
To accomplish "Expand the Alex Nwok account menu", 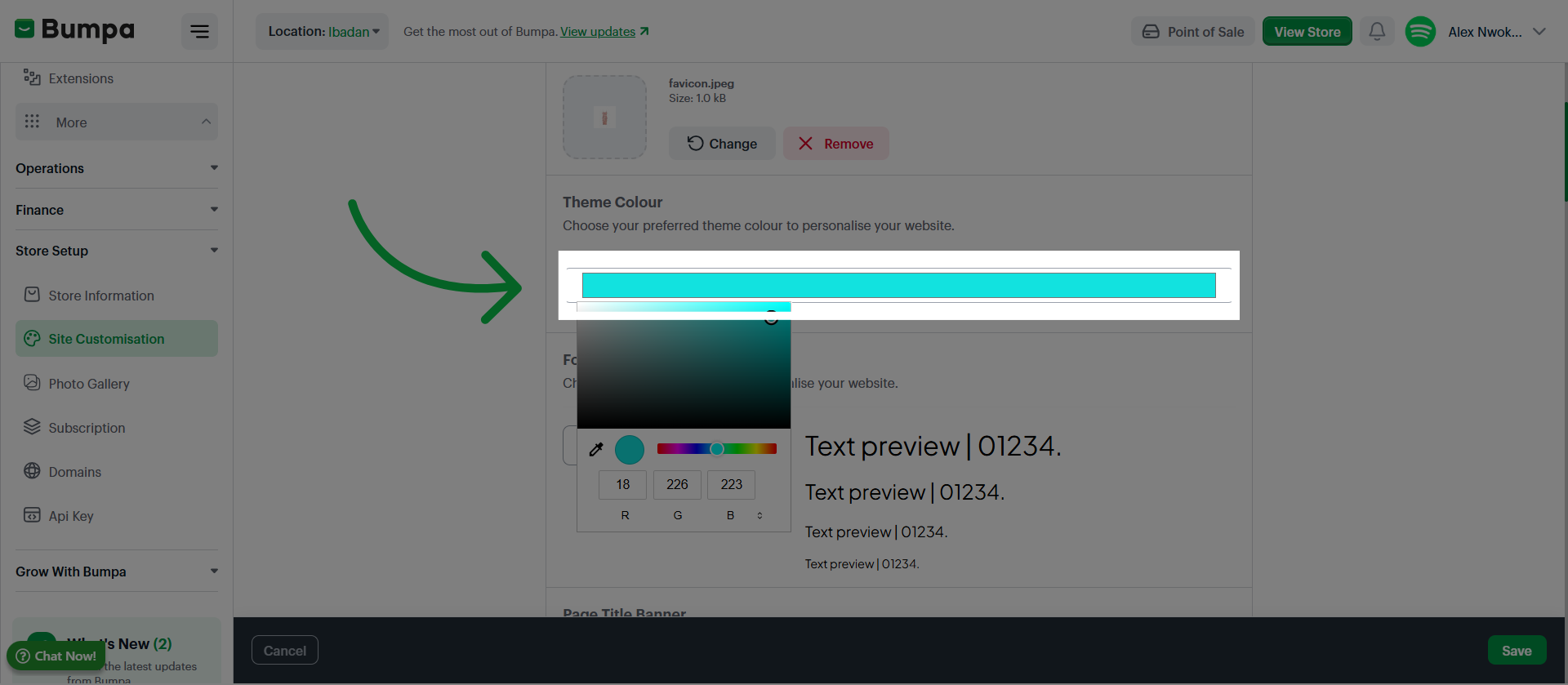I will click(x=1539, y=32).
